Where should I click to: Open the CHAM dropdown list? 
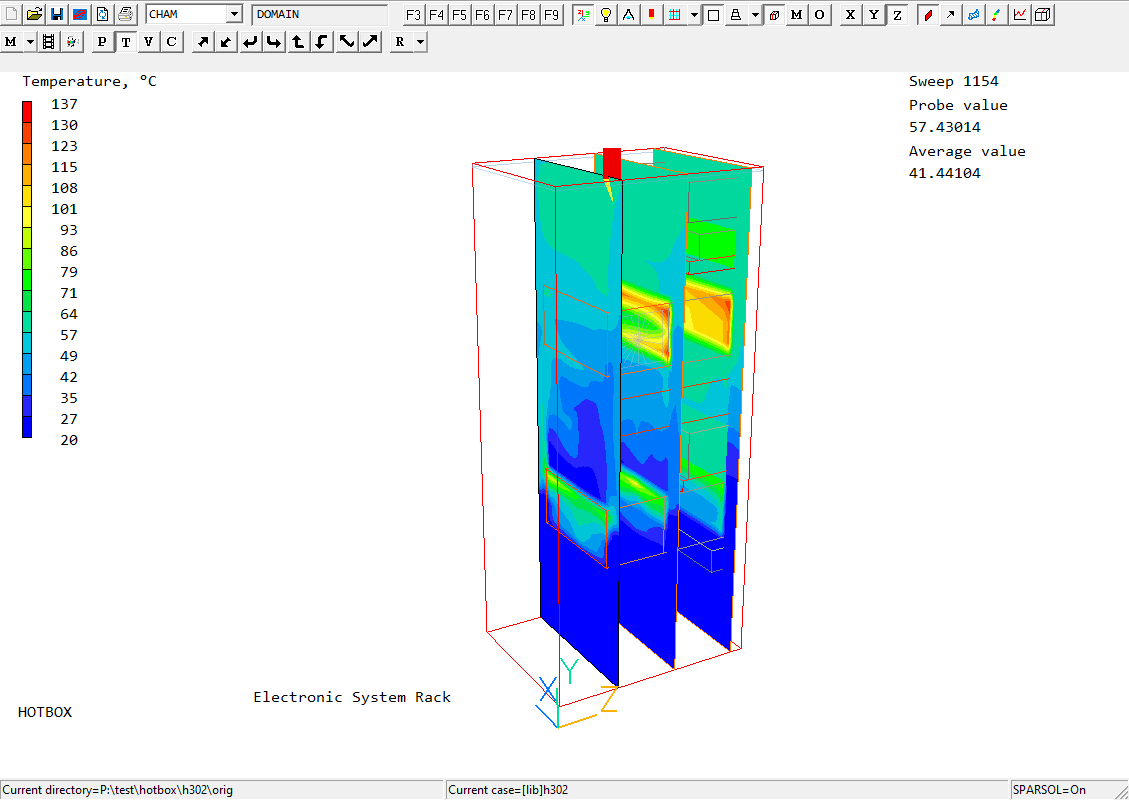tap(234, 14)
